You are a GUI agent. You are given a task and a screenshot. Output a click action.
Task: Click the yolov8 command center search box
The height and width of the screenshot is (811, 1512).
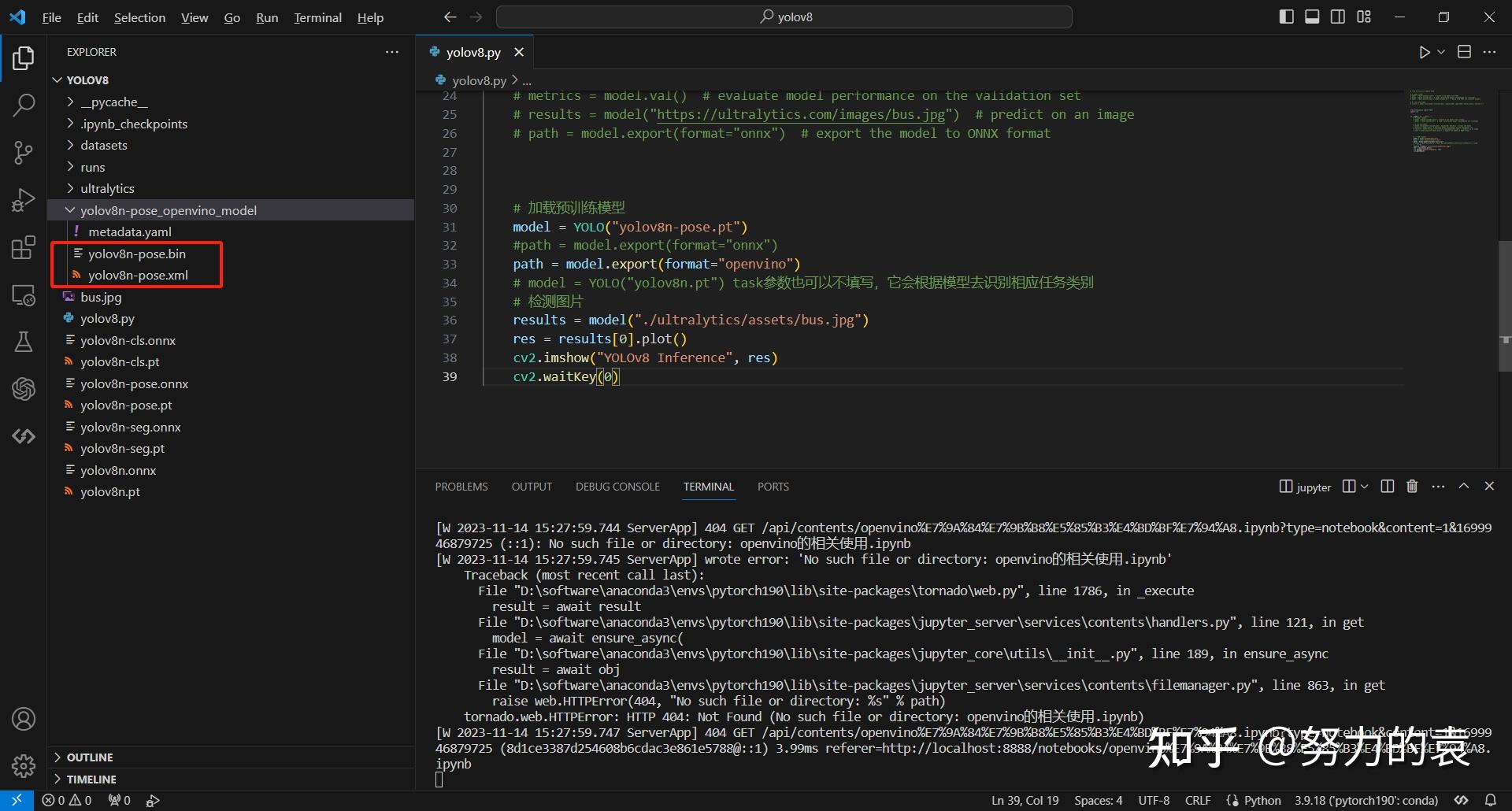(784, 17)
